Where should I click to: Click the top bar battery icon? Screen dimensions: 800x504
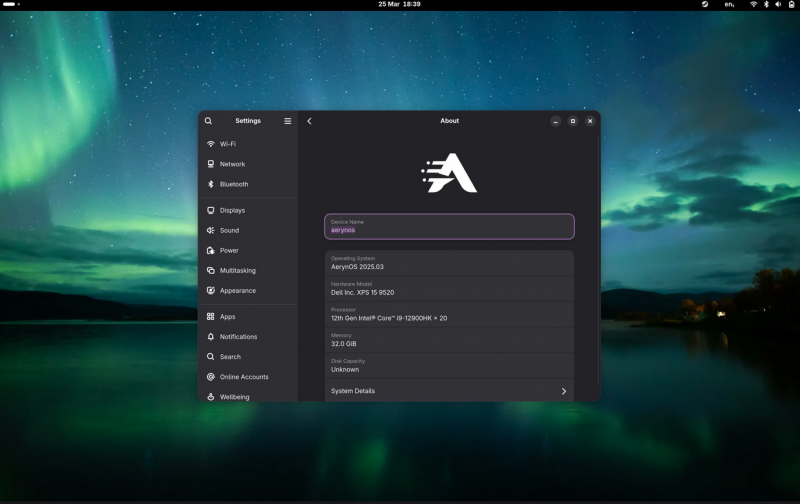791,4
